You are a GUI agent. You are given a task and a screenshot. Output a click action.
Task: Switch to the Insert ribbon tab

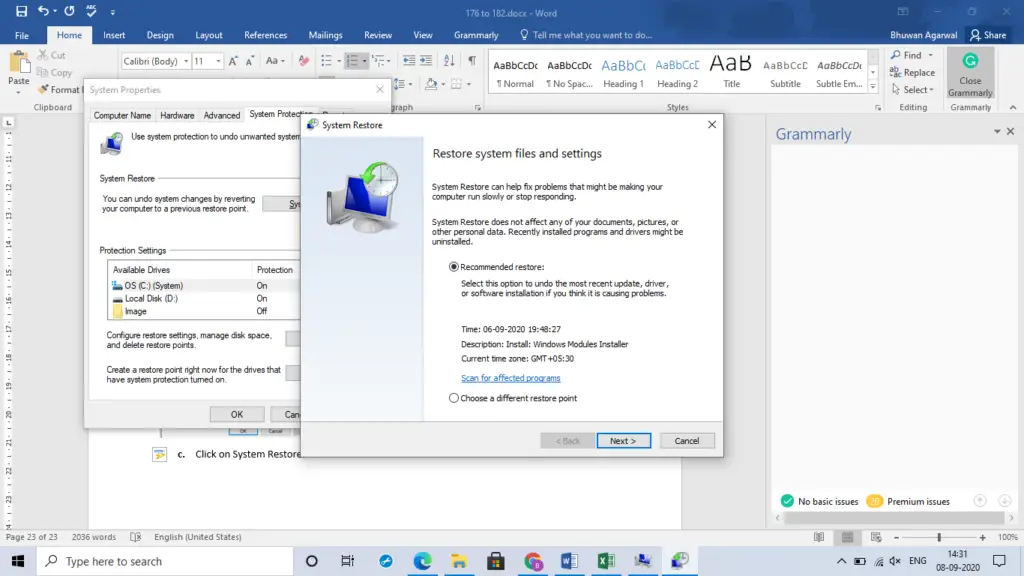[x=114, y=35]
